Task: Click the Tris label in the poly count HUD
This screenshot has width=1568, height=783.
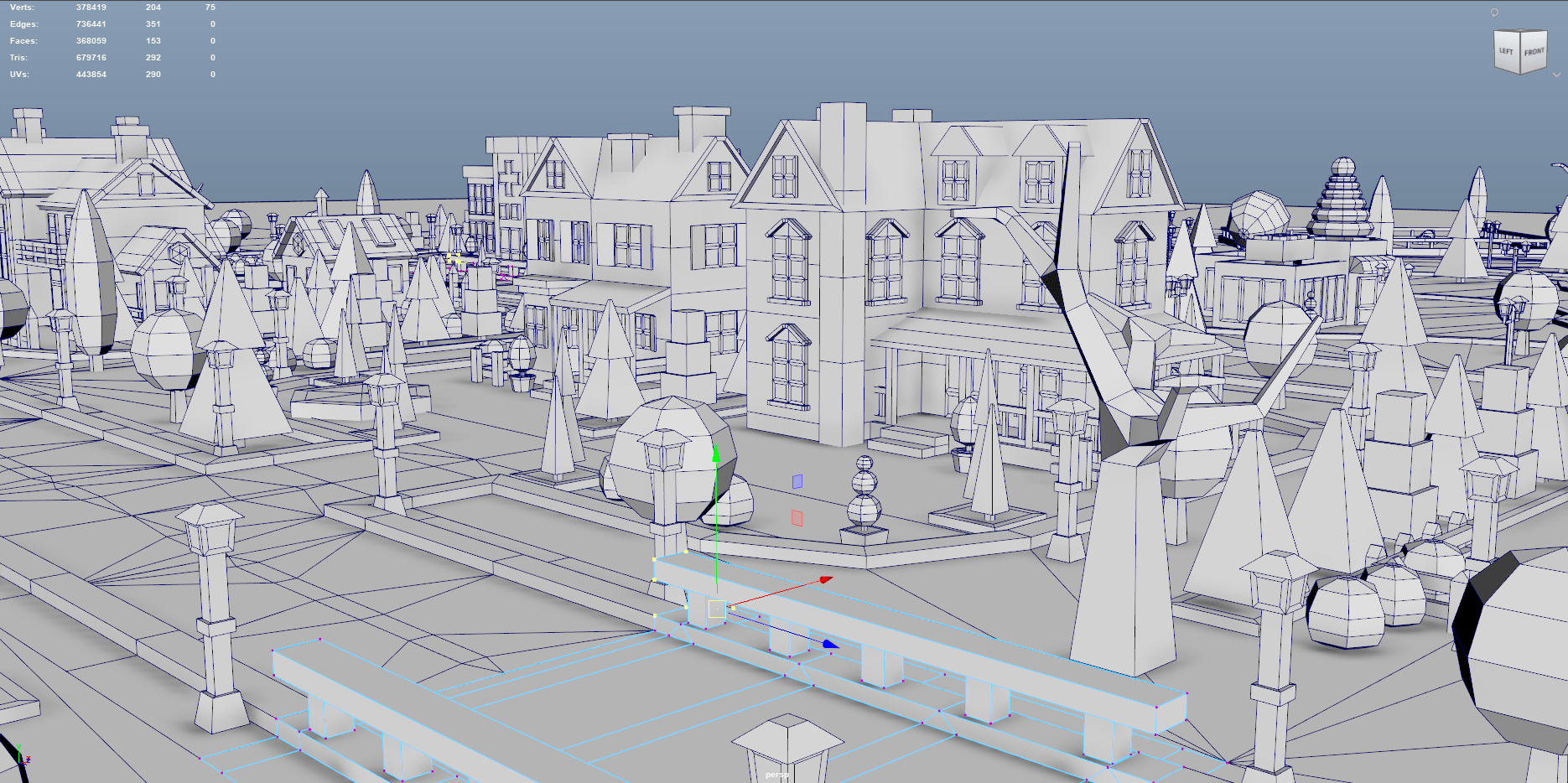Action: (x=18, y=58)
